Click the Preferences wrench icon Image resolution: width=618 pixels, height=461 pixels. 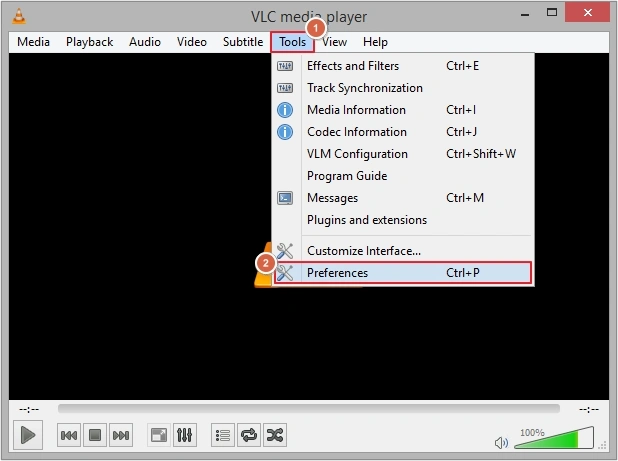(x=285, y=273)
